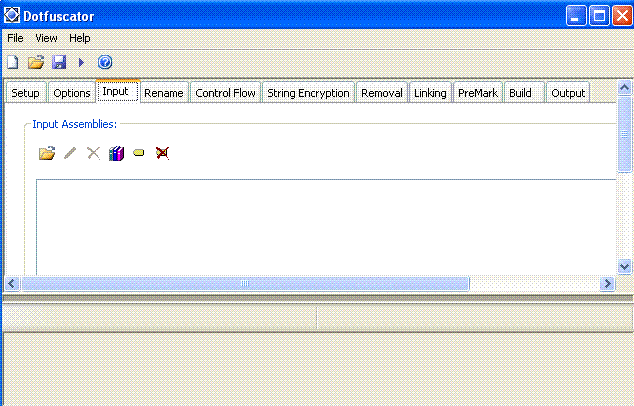The image size is (634, 406).
Task: Click the colorful books library icon
Action: 116,153
